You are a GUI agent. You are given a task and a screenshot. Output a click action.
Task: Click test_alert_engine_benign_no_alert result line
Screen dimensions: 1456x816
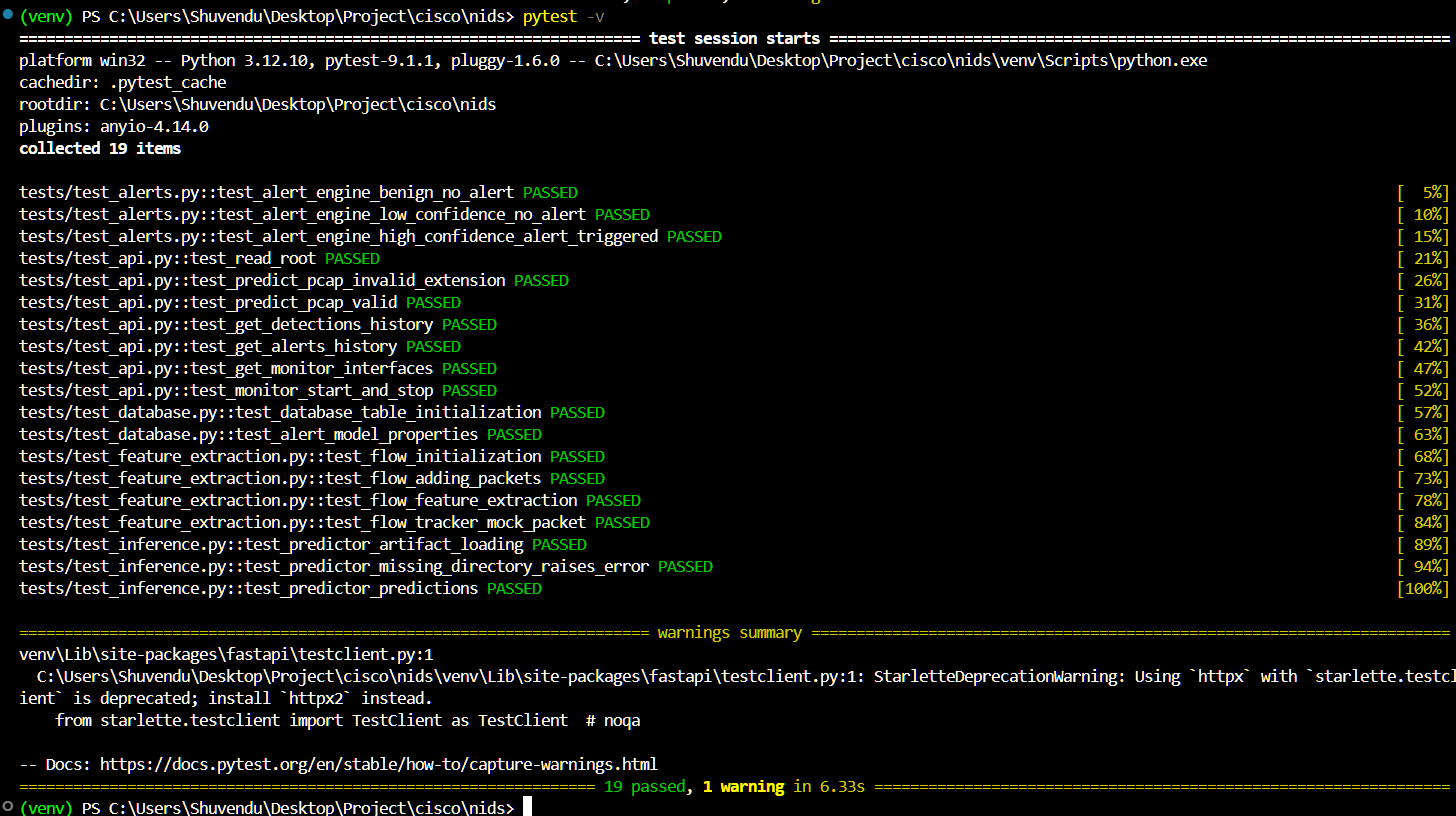298,193
